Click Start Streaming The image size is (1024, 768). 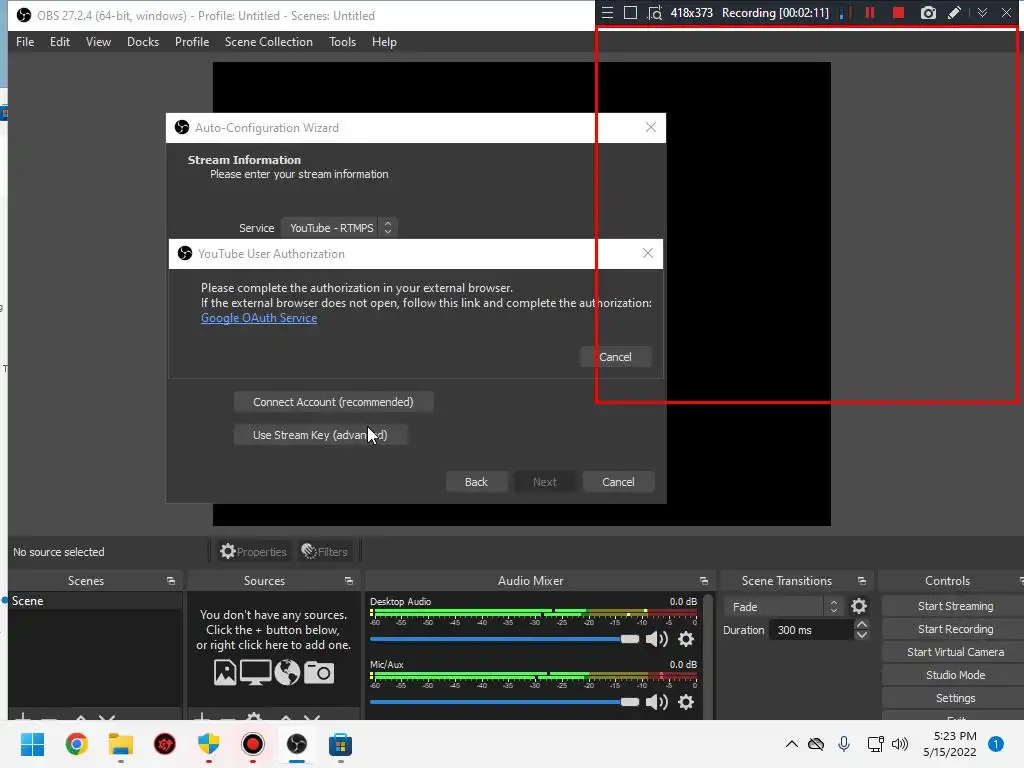[955, 606]
